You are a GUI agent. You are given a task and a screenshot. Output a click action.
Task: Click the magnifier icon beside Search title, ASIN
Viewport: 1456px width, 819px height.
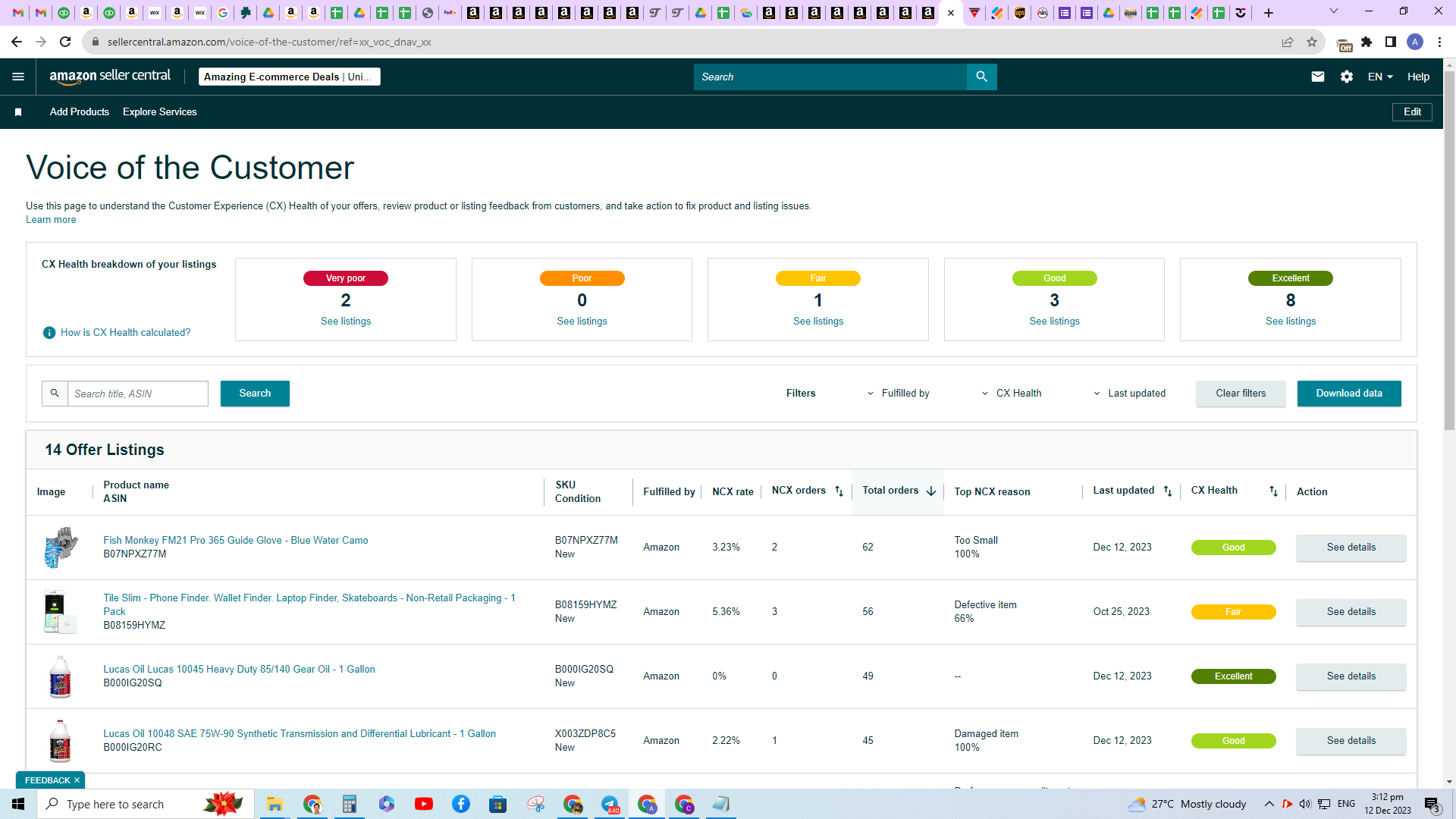(55, 394)
